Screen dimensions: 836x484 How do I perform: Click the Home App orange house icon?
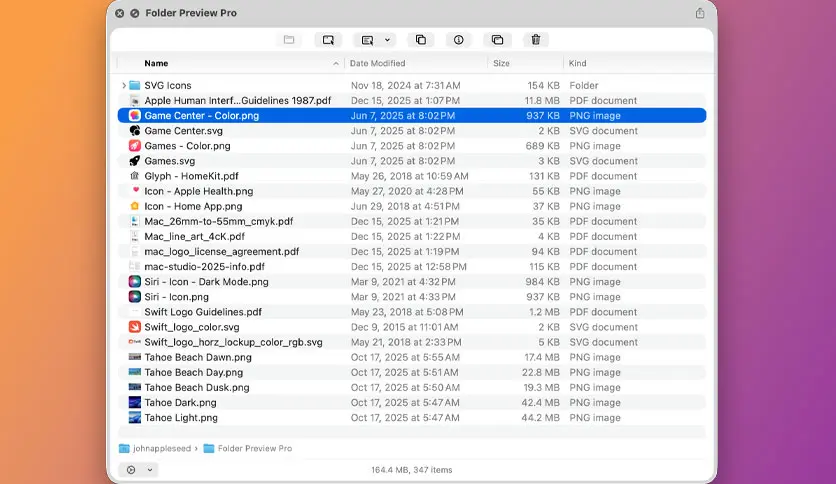[x=135, y=206]
